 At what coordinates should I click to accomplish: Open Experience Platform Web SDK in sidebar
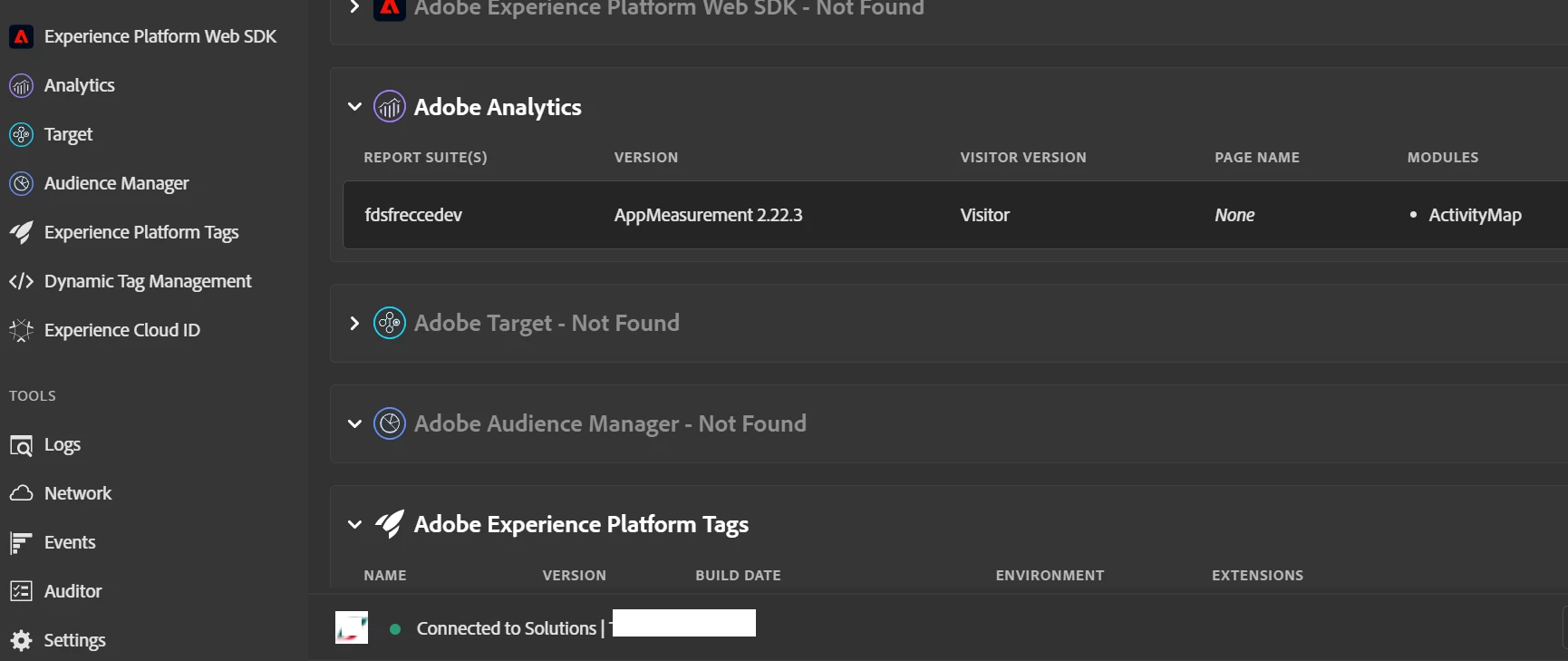click(160, 36)
